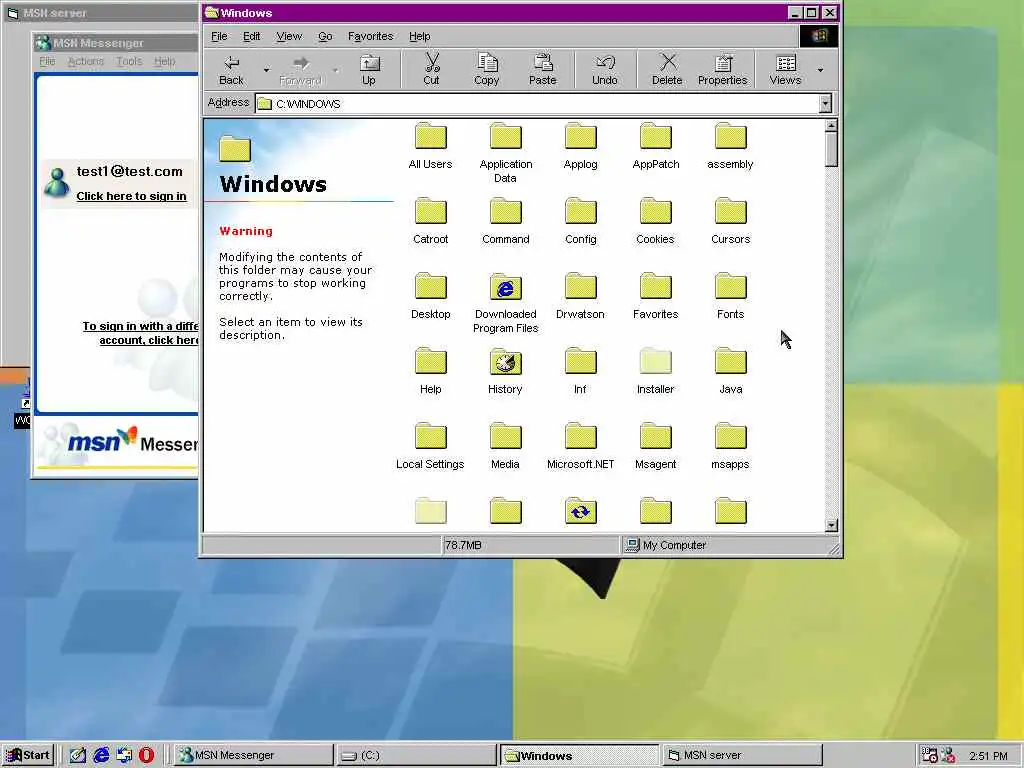
Task: Switch to (C:) taskbar button
Action: [416, 755]
